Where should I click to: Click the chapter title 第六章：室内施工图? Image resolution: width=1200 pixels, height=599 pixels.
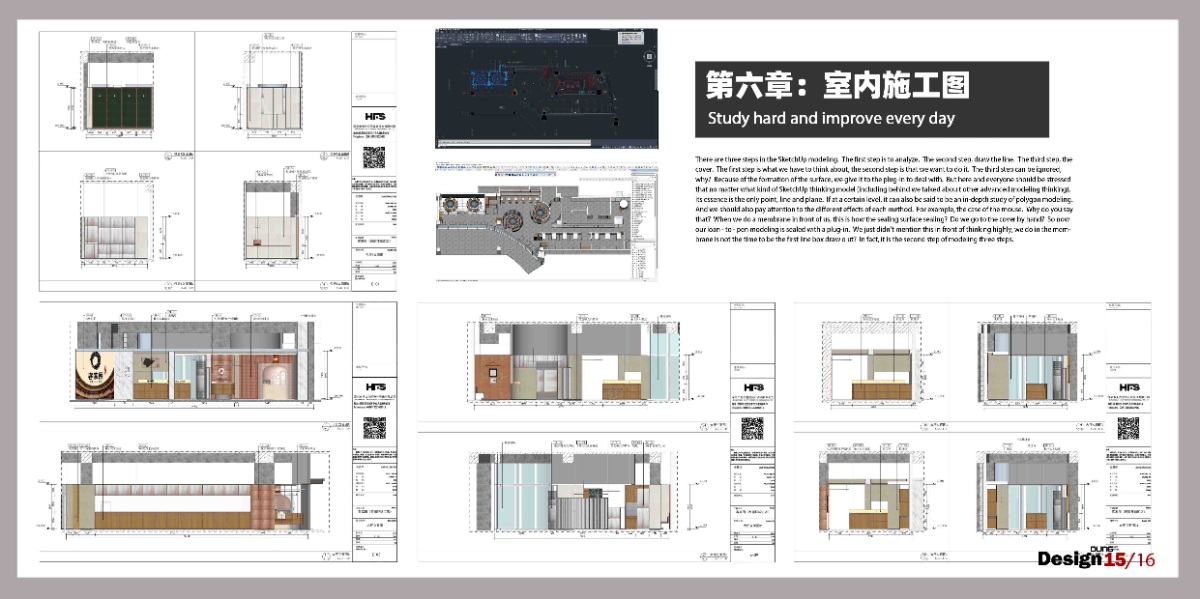[838, 85]
